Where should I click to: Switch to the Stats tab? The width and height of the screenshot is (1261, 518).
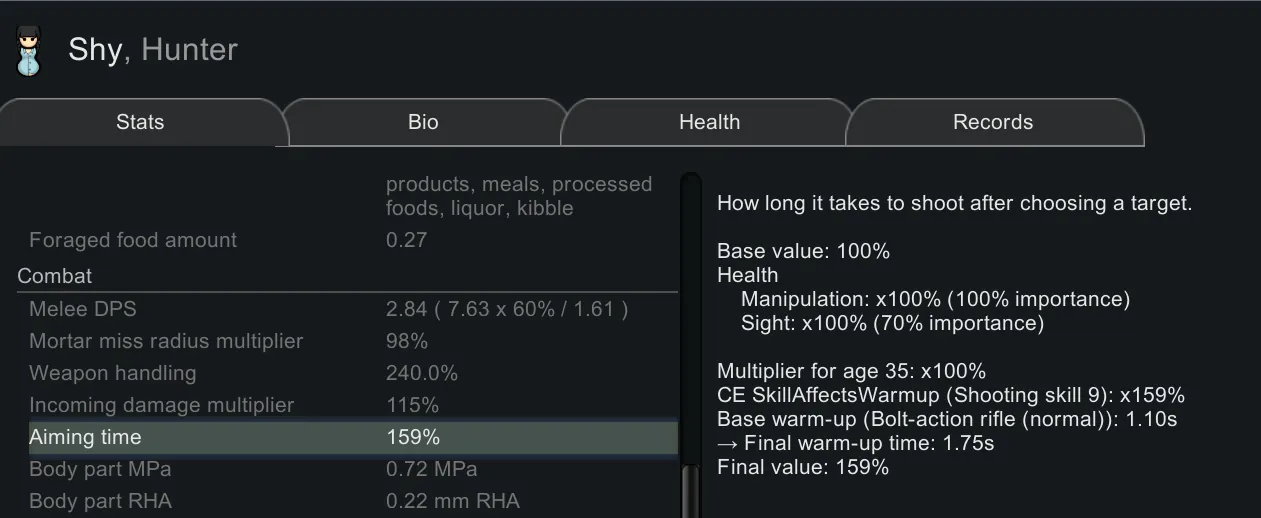140,122
